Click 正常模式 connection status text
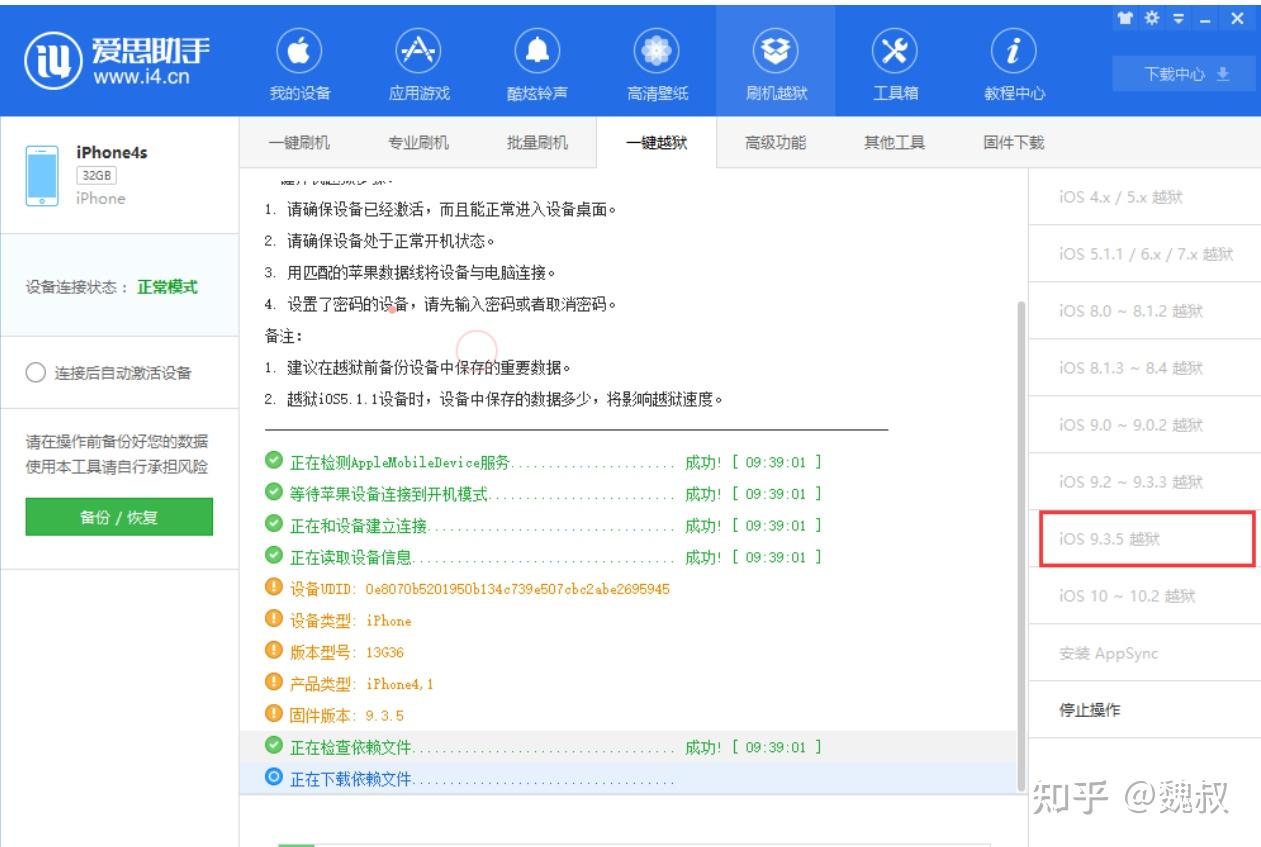This screenshot has height=847, width=1261. coord(167,287)
